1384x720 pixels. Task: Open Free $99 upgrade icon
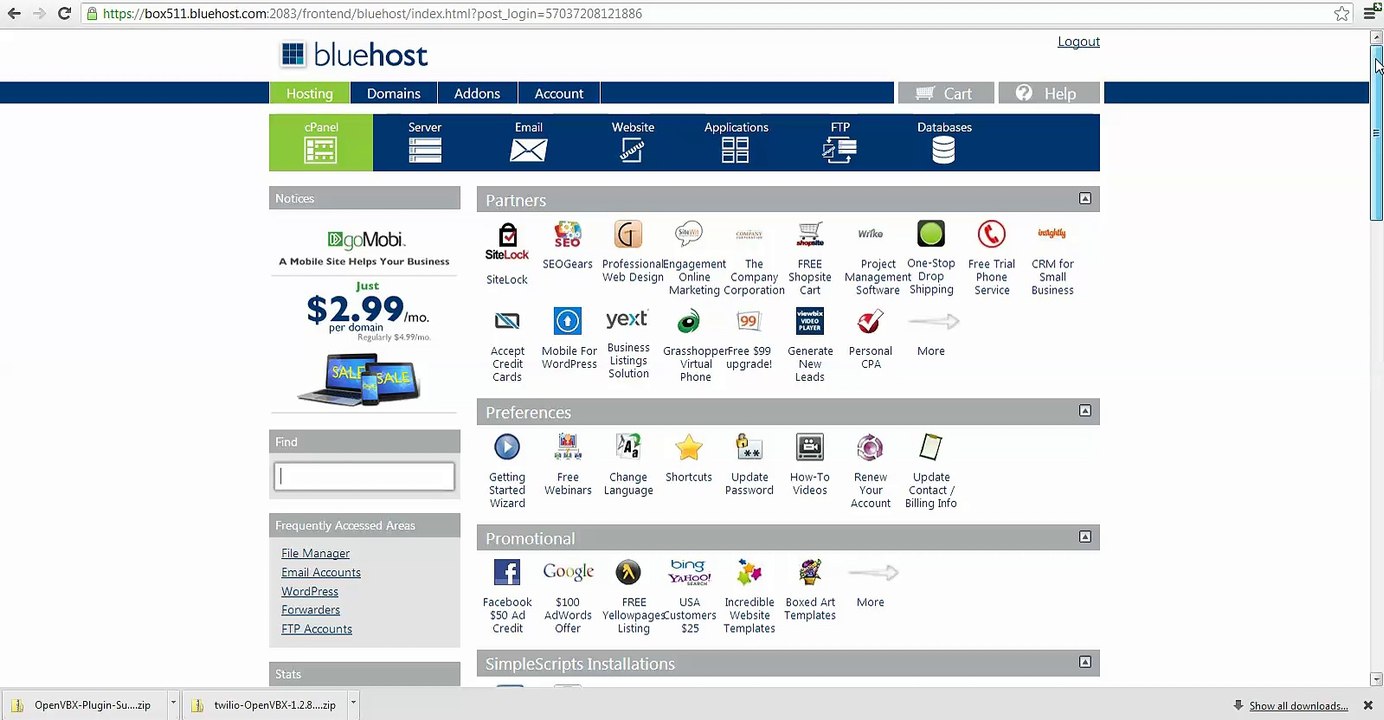click(749, 321)
